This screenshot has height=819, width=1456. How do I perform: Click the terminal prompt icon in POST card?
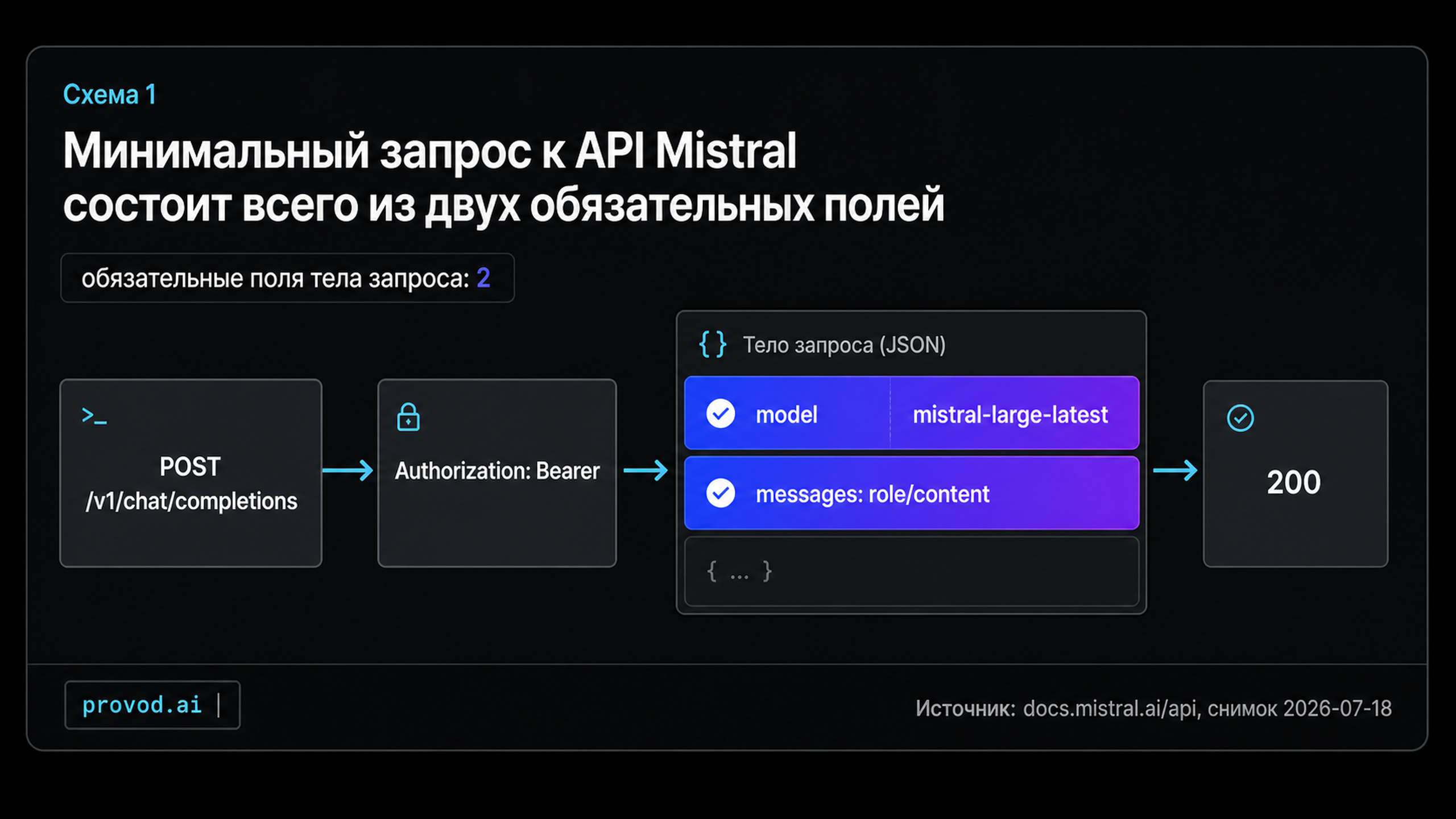pos(94,416)
